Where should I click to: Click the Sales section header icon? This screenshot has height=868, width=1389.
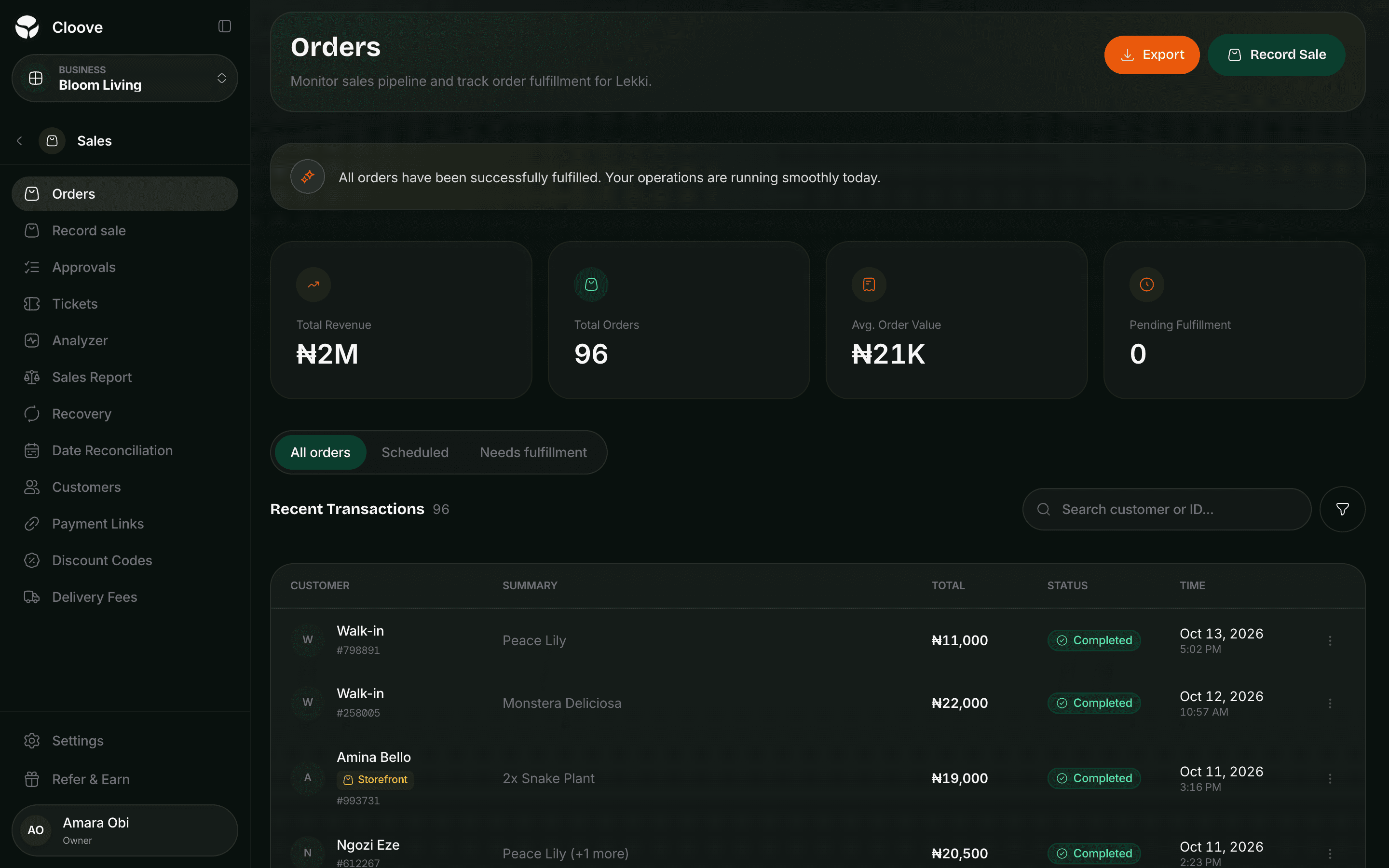(52, 141)
